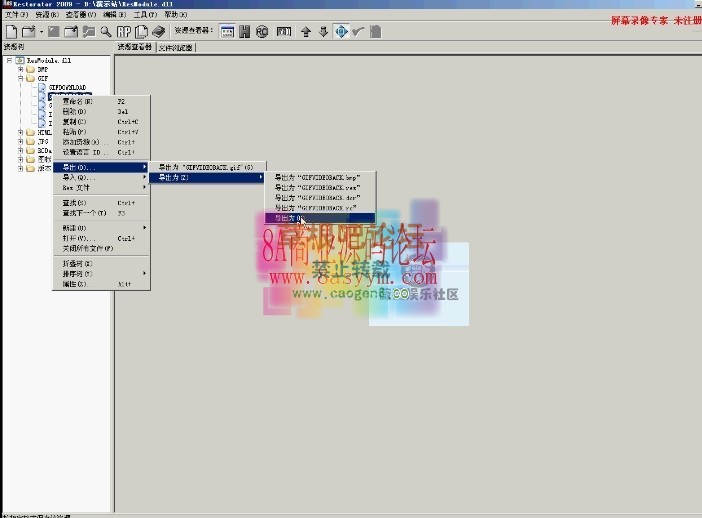Image resolution: width=702 pixels, height=518 pixels.
Task: Switch to the file browser tab
Action: pos(176,47)
